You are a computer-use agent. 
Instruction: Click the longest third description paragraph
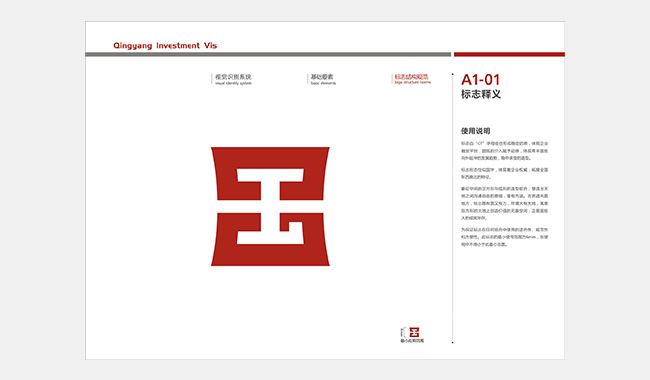[504, 203]
